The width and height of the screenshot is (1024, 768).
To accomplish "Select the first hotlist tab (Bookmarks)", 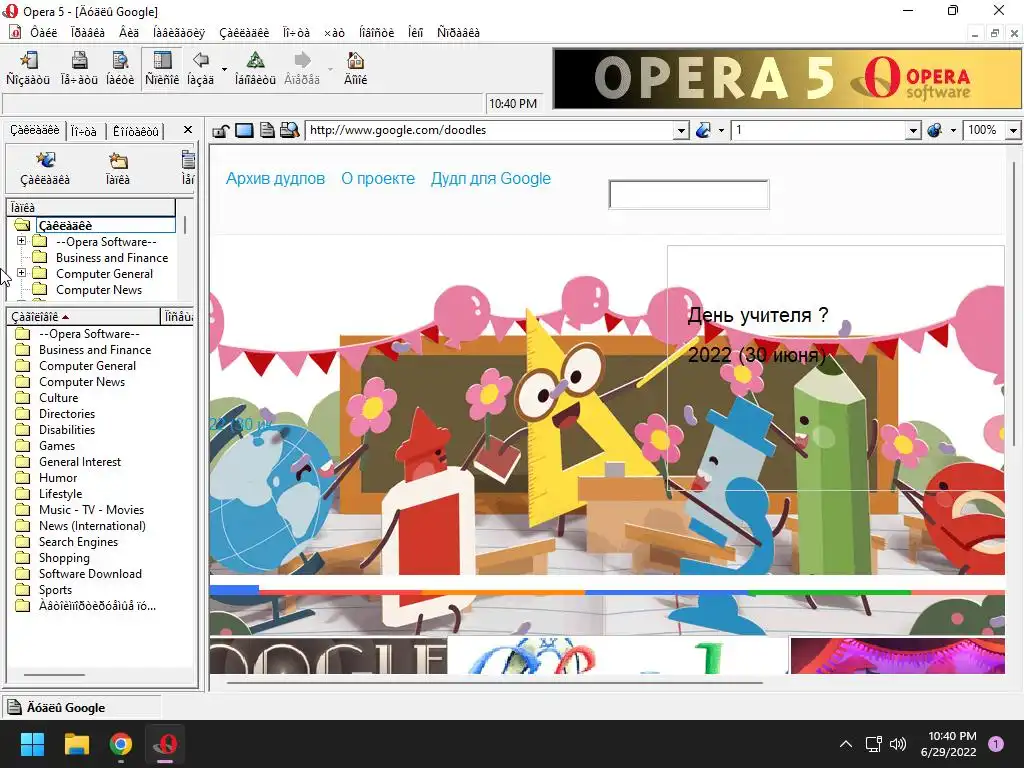I will point(34,131).
